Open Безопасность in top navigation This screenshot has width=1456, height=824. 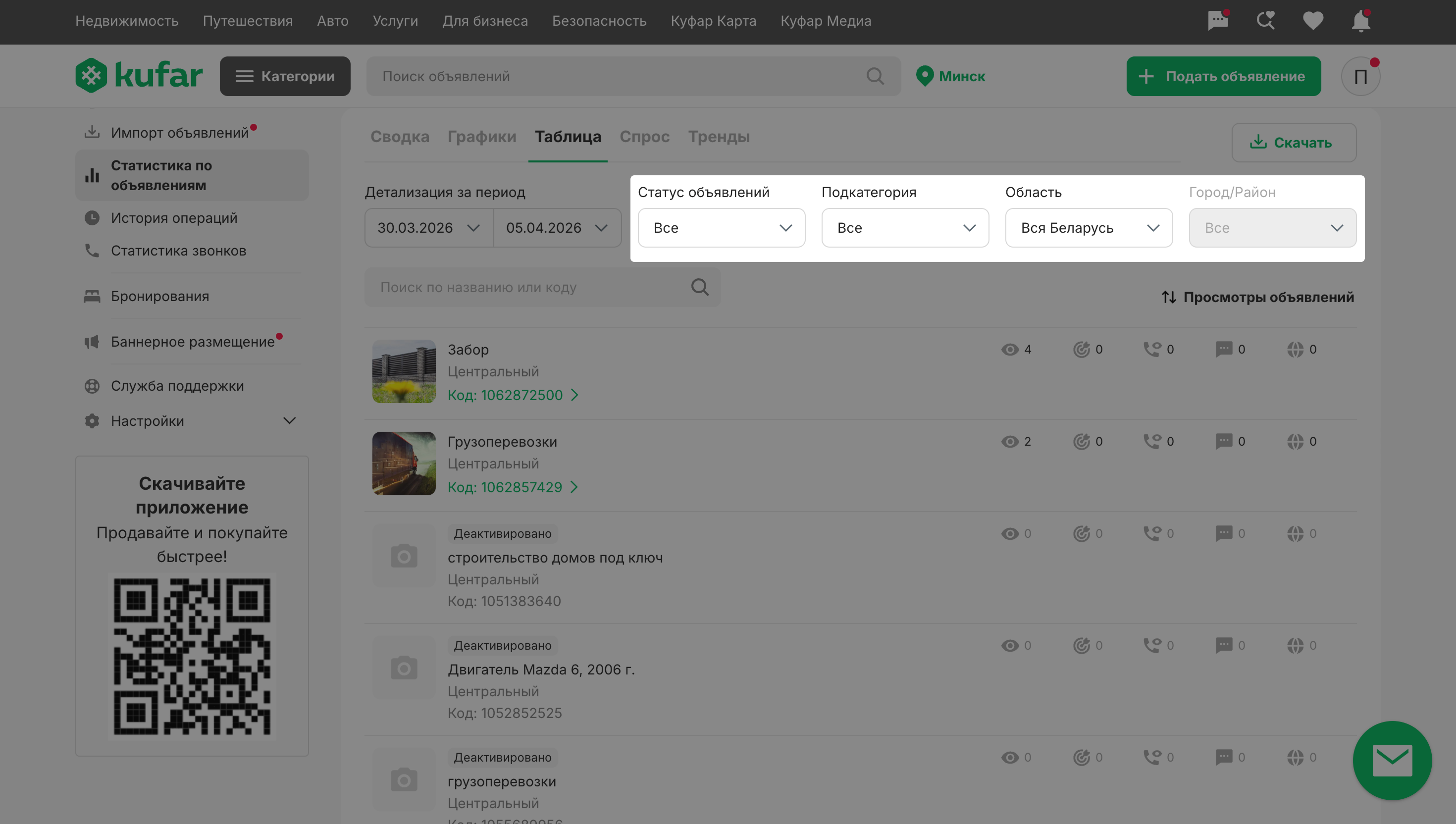click(x=599, y=21)
